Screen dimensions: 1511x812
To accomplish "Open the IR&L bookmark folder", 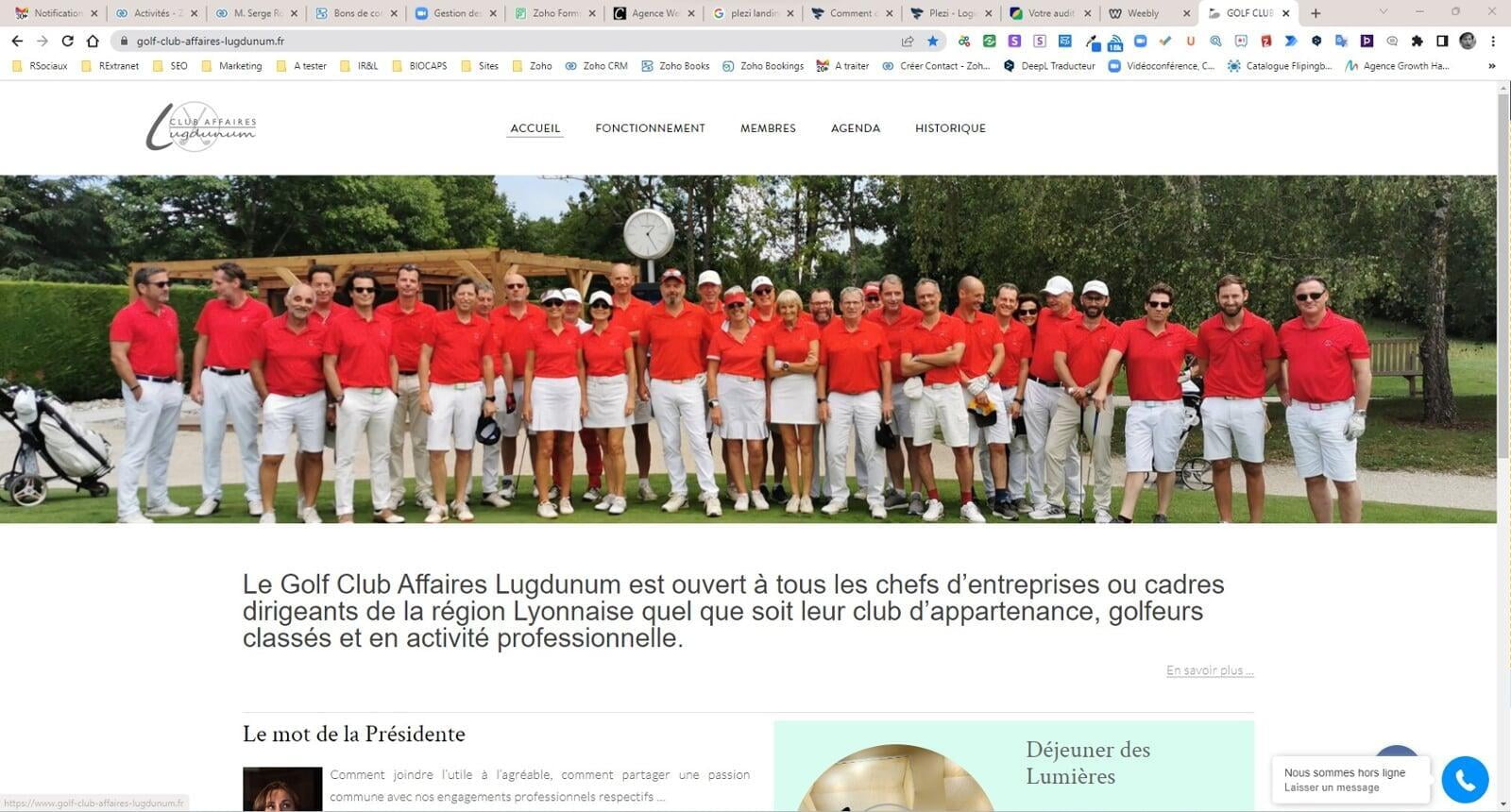I will click(x=359, y=66).
